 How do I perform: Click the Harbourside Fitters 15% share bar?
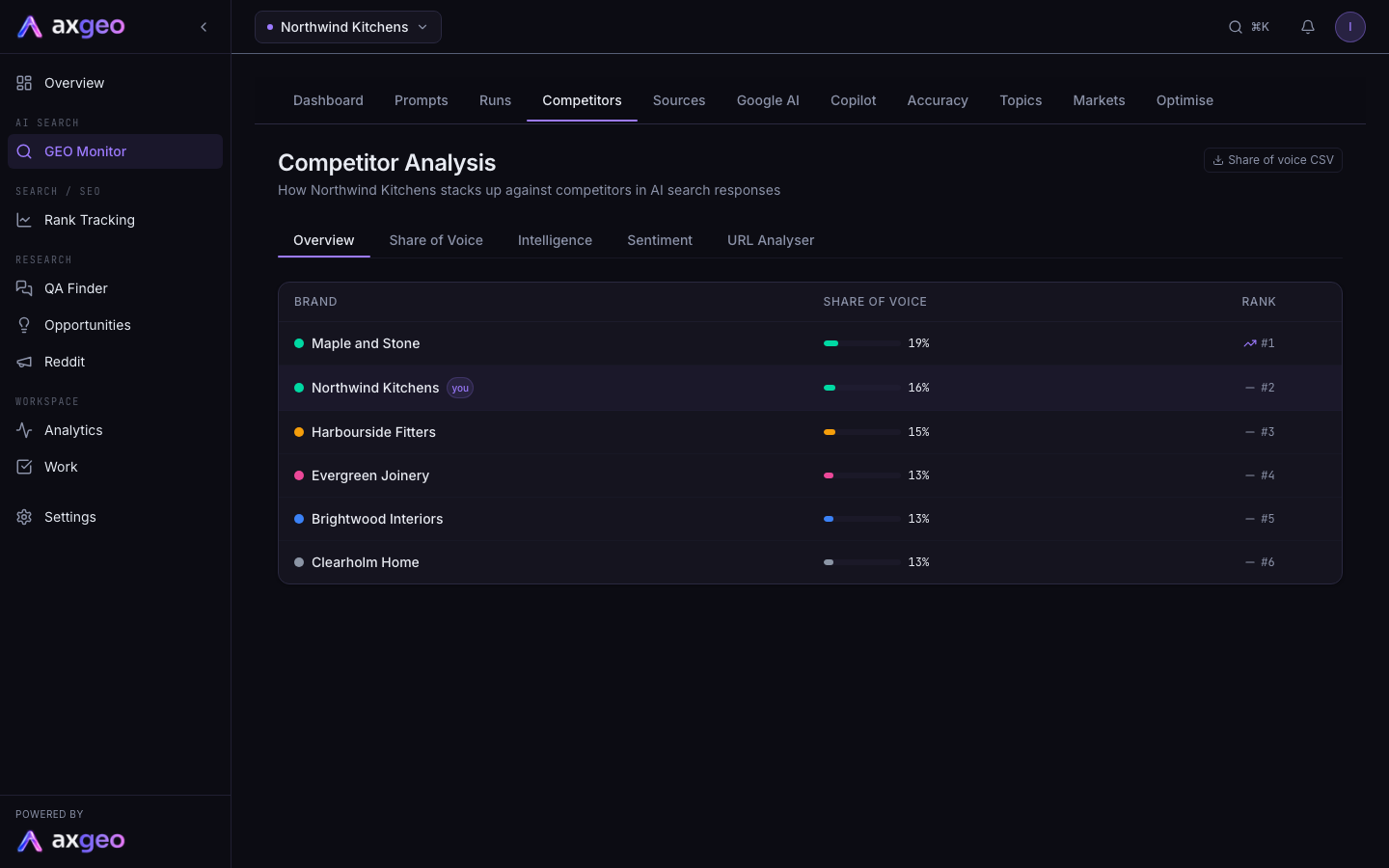point(861,432)
